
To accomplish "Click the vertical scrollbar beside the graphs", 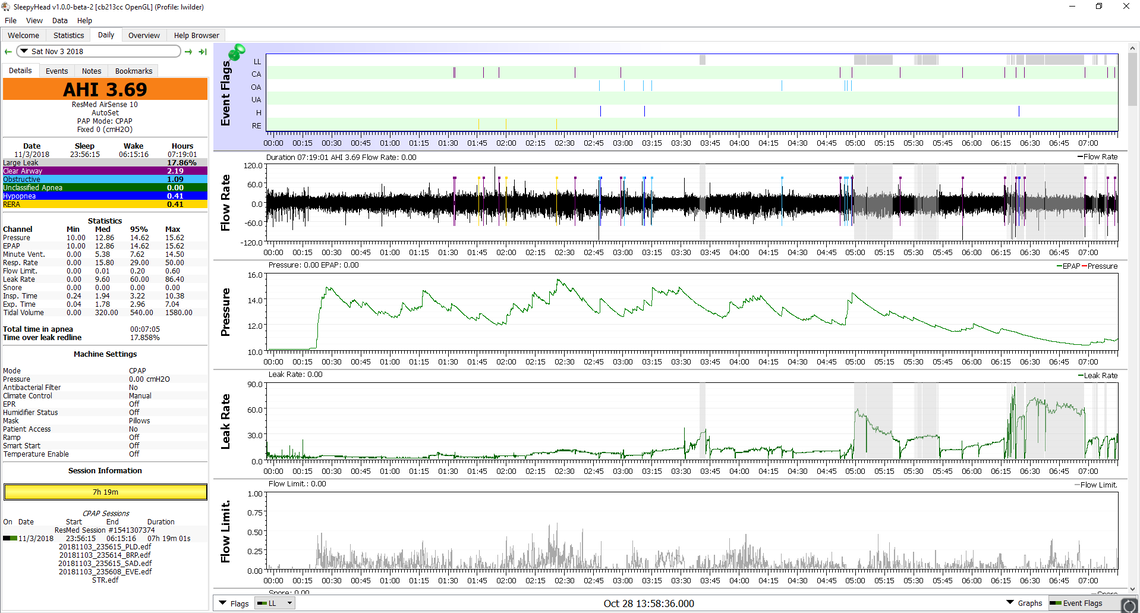I will click(x=1132, y=300).
